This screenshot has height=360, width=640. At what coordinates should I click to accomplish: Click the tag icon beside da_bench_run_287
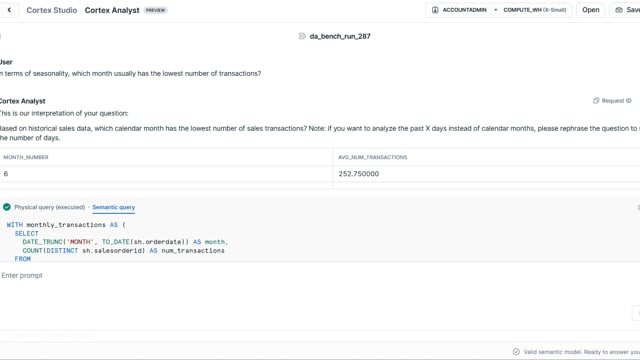coord(302,36)
